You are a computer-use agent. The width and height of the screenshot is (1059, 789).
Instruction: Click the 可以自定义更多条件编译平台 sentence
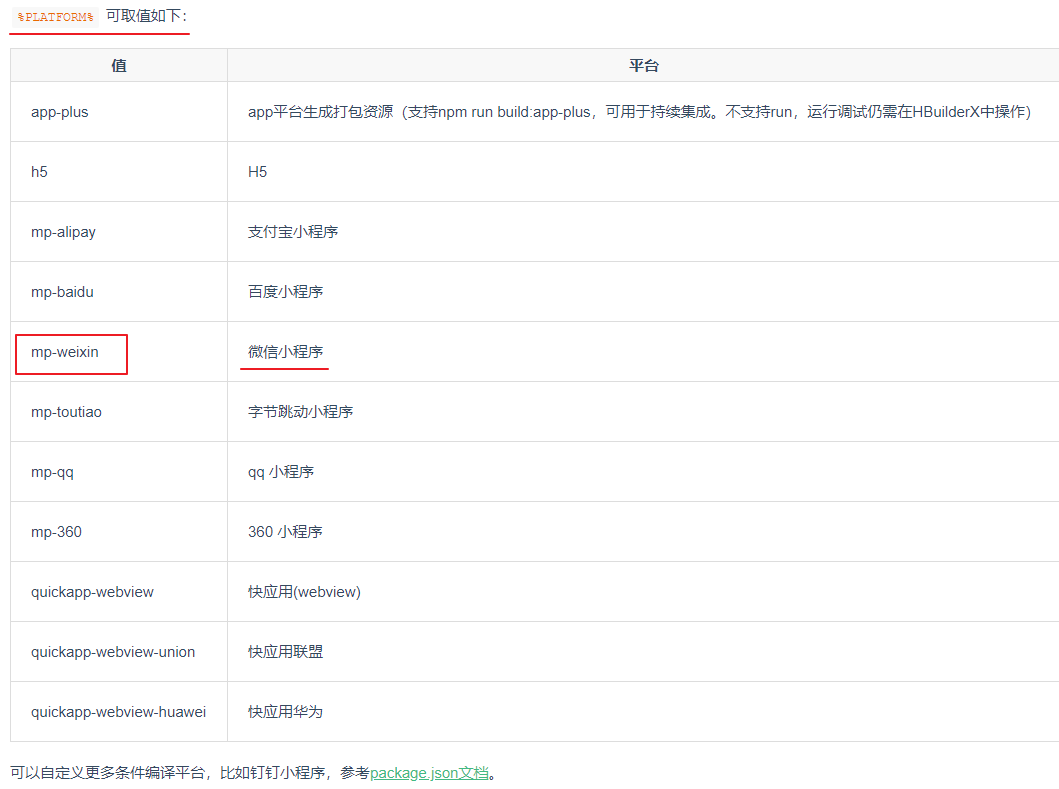coord(253,773)
